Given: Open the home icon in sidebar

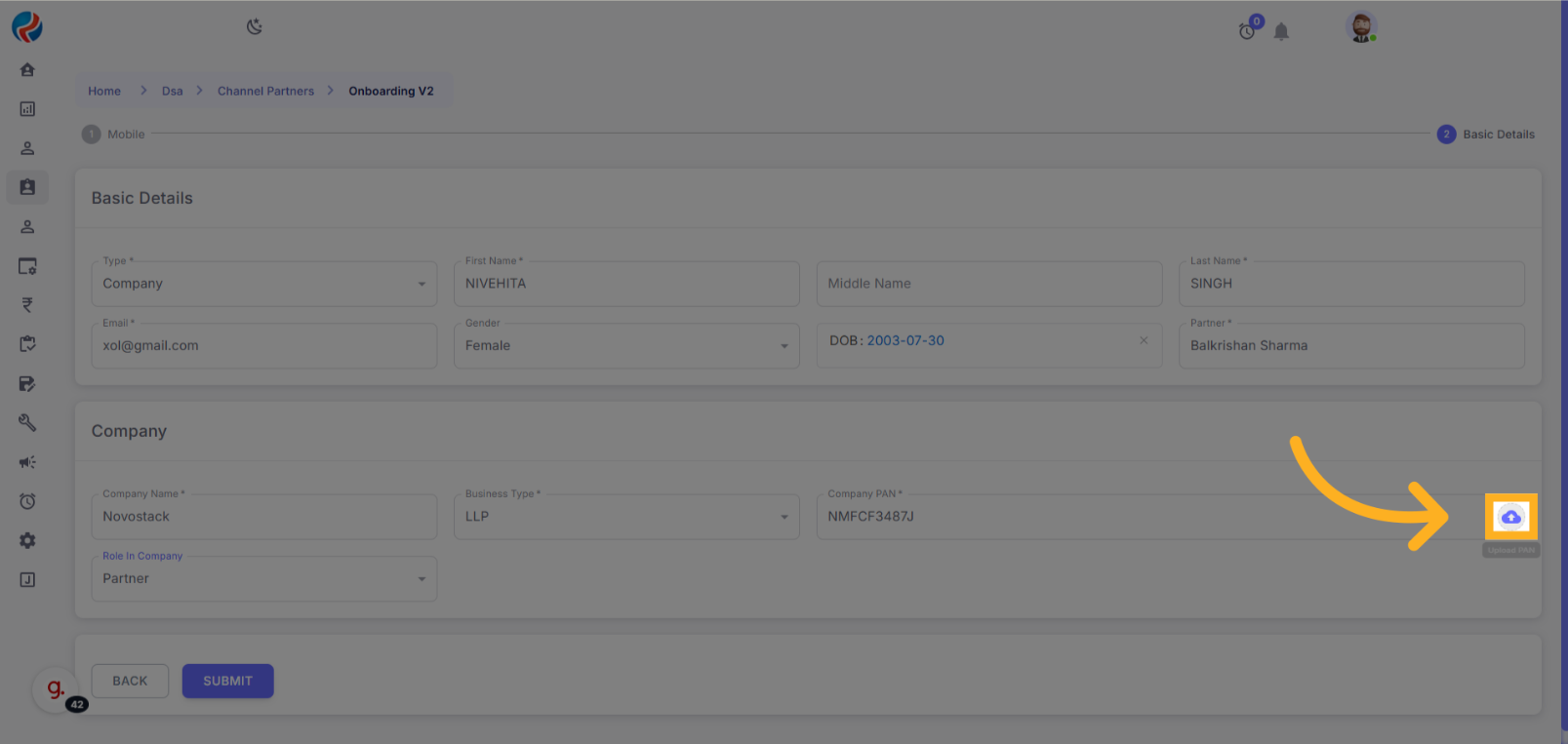Looking at the screenshot, I should (x=27, y=69).
